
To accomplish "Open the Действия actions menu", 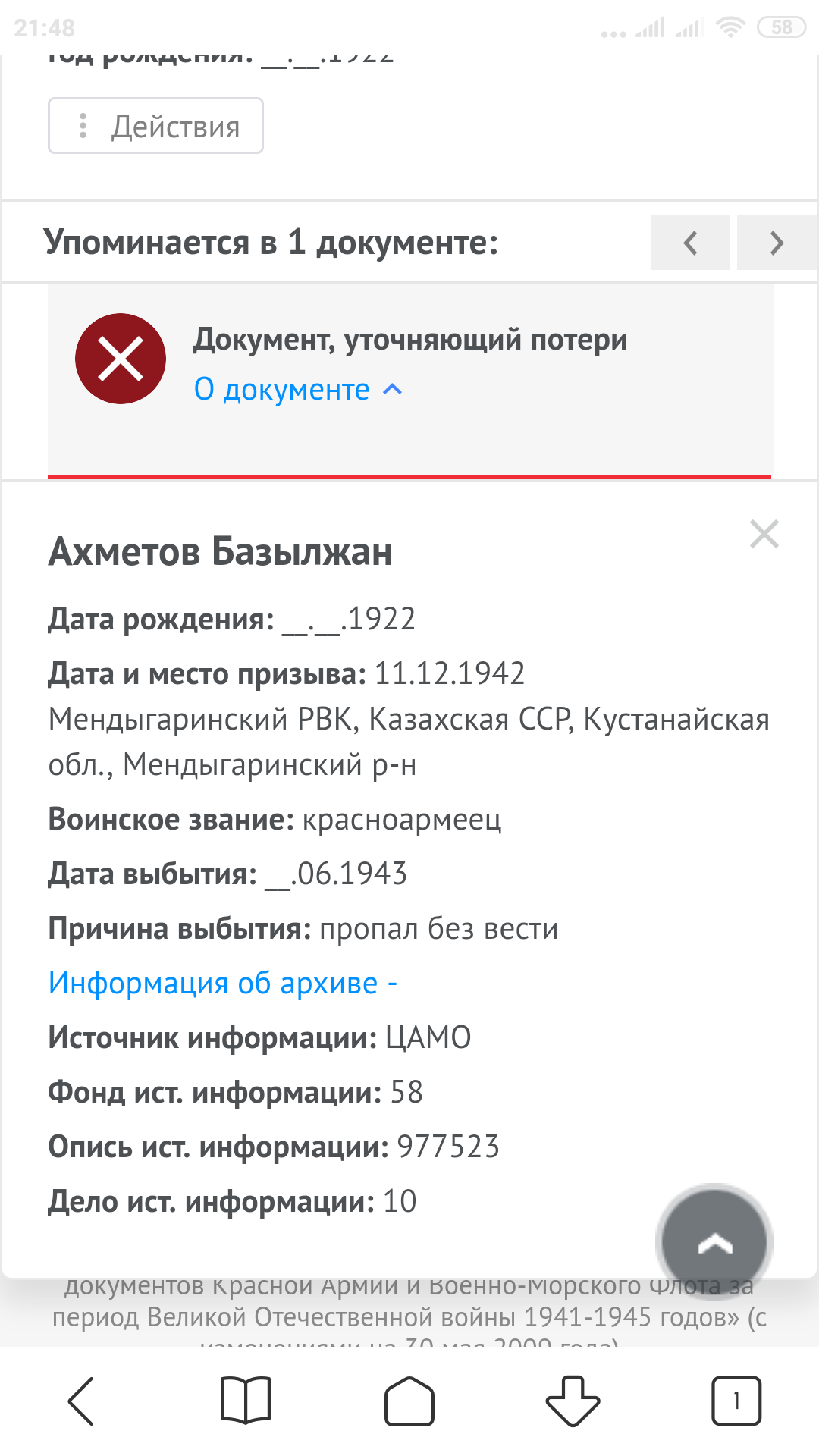I will point(155,126).
